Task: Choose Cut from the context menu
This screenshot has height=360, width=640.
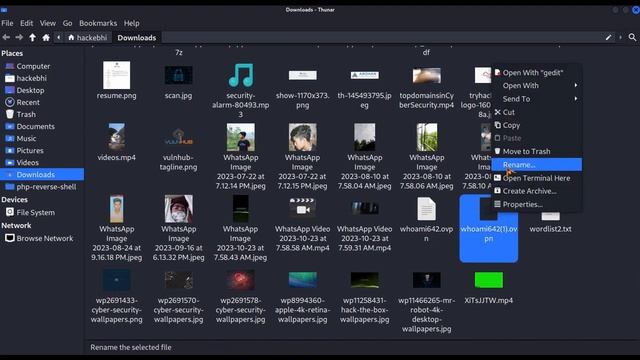Action: 536,112
